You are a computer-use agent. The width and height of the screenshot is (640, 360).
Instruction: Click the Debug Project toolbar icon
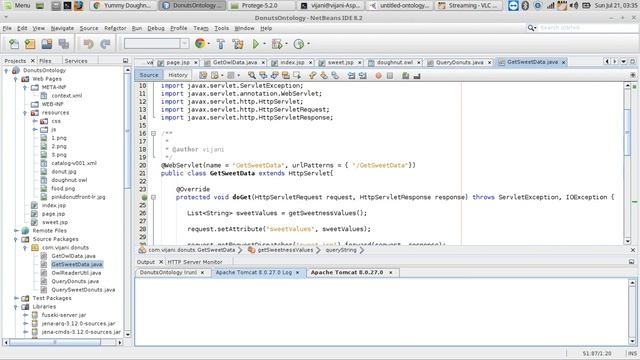pos(277,44)
